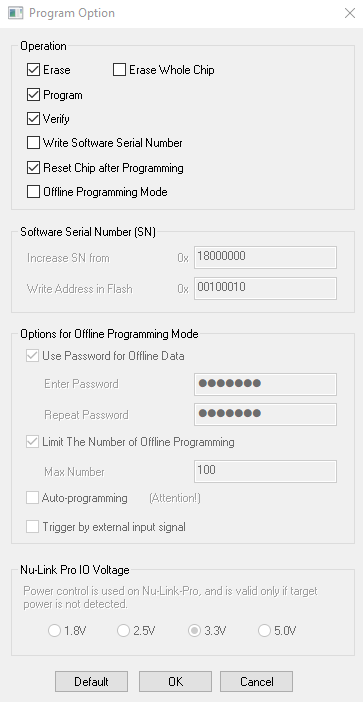363x702 pixels.
Task: Select the 5.0V voltage radio button
Action: pyautogui.click(x=264, y=631)
